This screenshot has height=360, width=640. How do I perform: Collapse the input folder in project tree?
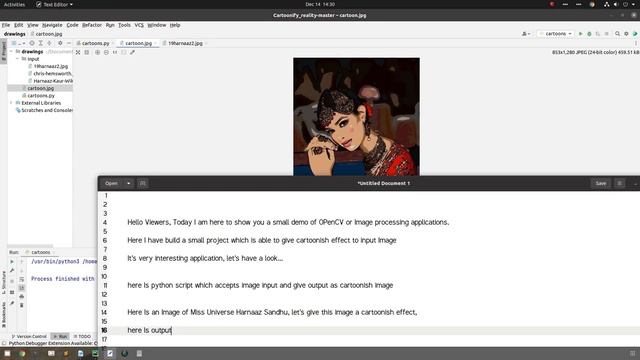(x=18, y=59)
